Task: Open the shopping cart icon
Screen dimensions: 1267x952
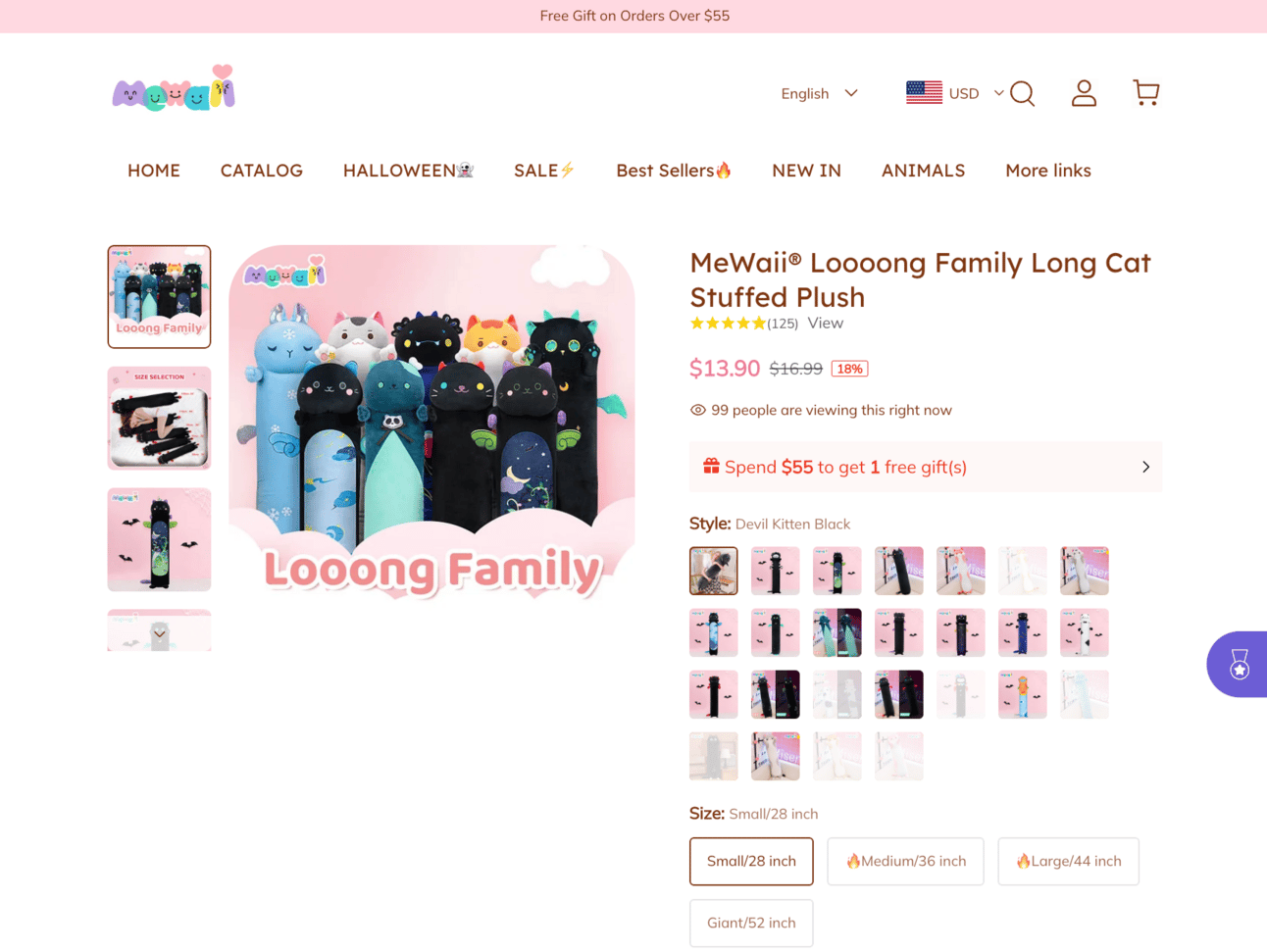Action: click(x=1145, y=92)
